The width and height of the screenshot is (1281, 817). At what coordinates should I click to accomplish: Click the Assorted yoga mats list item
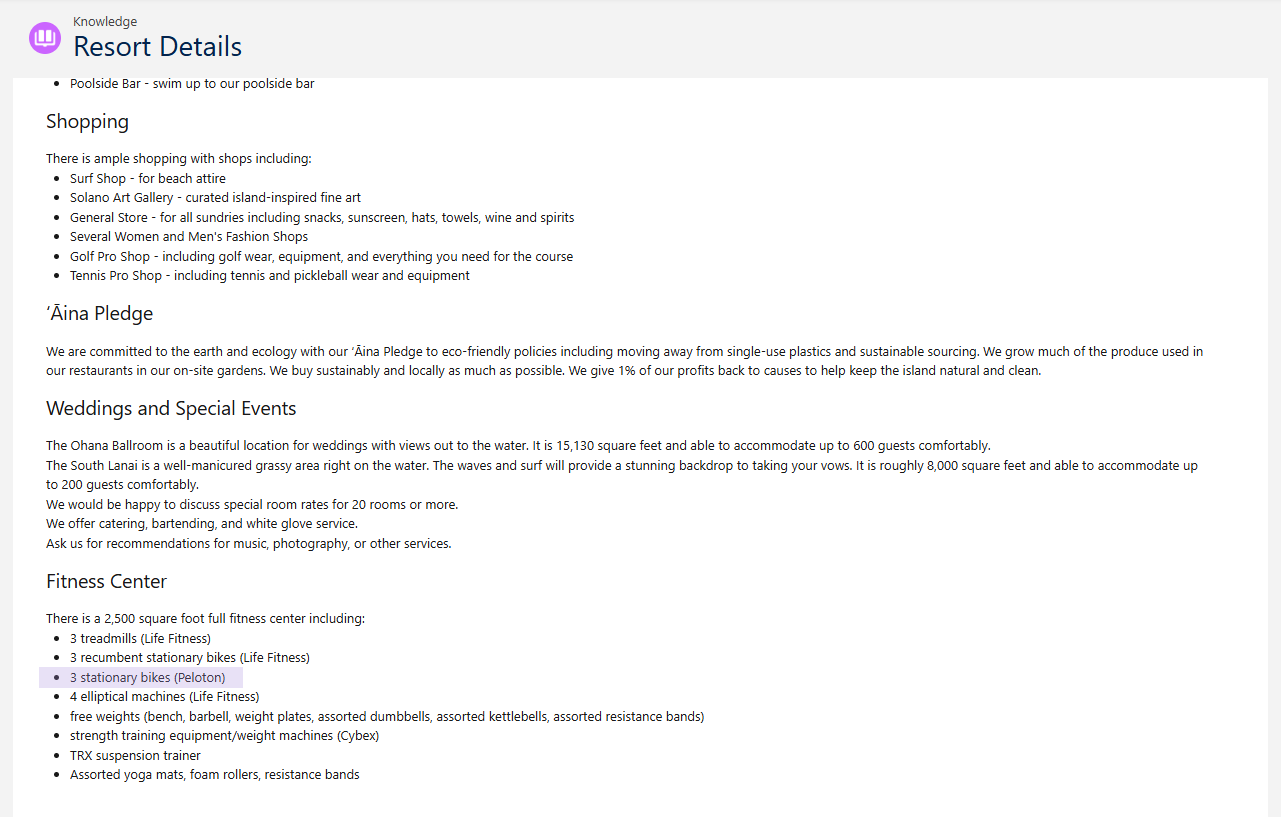click(215, 775)
